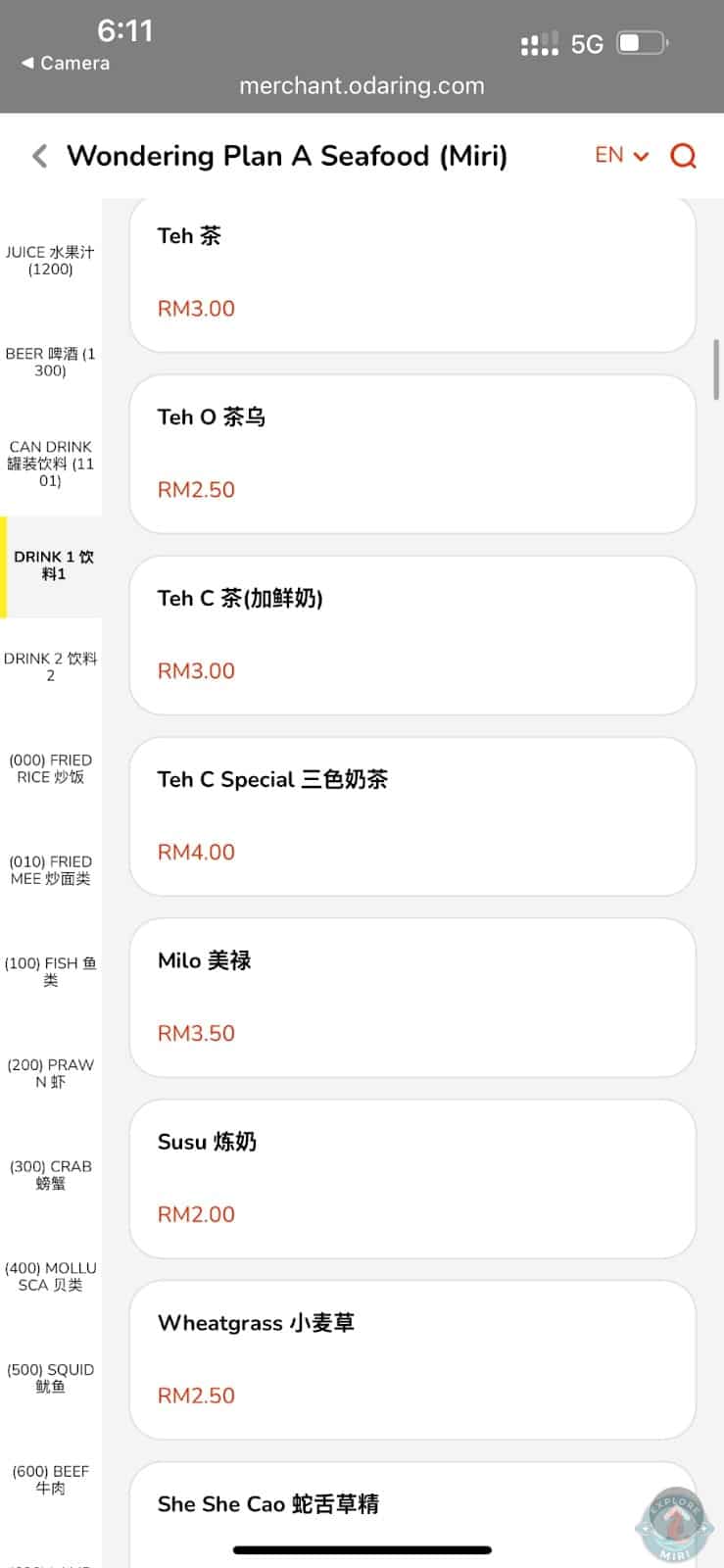The width and height of the screenshot is (724, 1568).
Task: Open the FRIED RICE 炒饭 category
Action: pyautogui.click(x=50, y=768)
